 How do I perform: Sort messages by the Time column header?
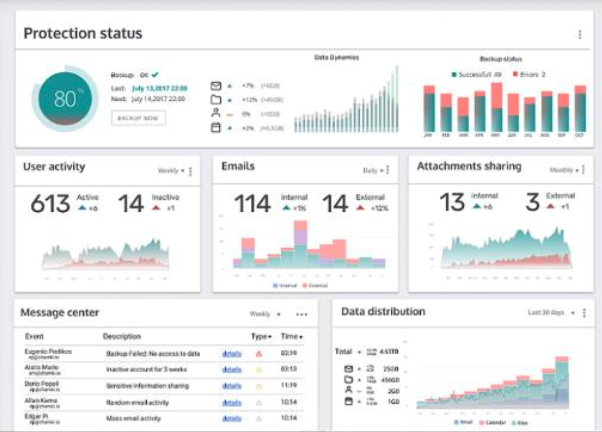pyautogui.click(x=292, y=336)
